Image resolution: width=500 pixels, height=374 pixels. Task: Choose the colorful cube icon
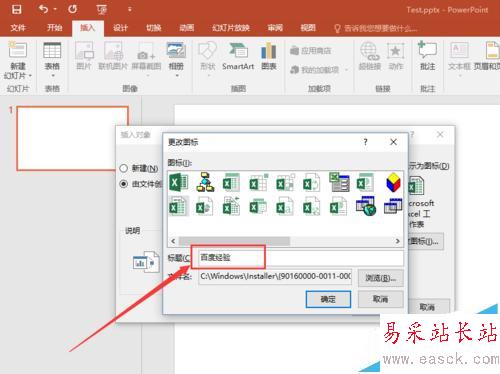[393, 183]
